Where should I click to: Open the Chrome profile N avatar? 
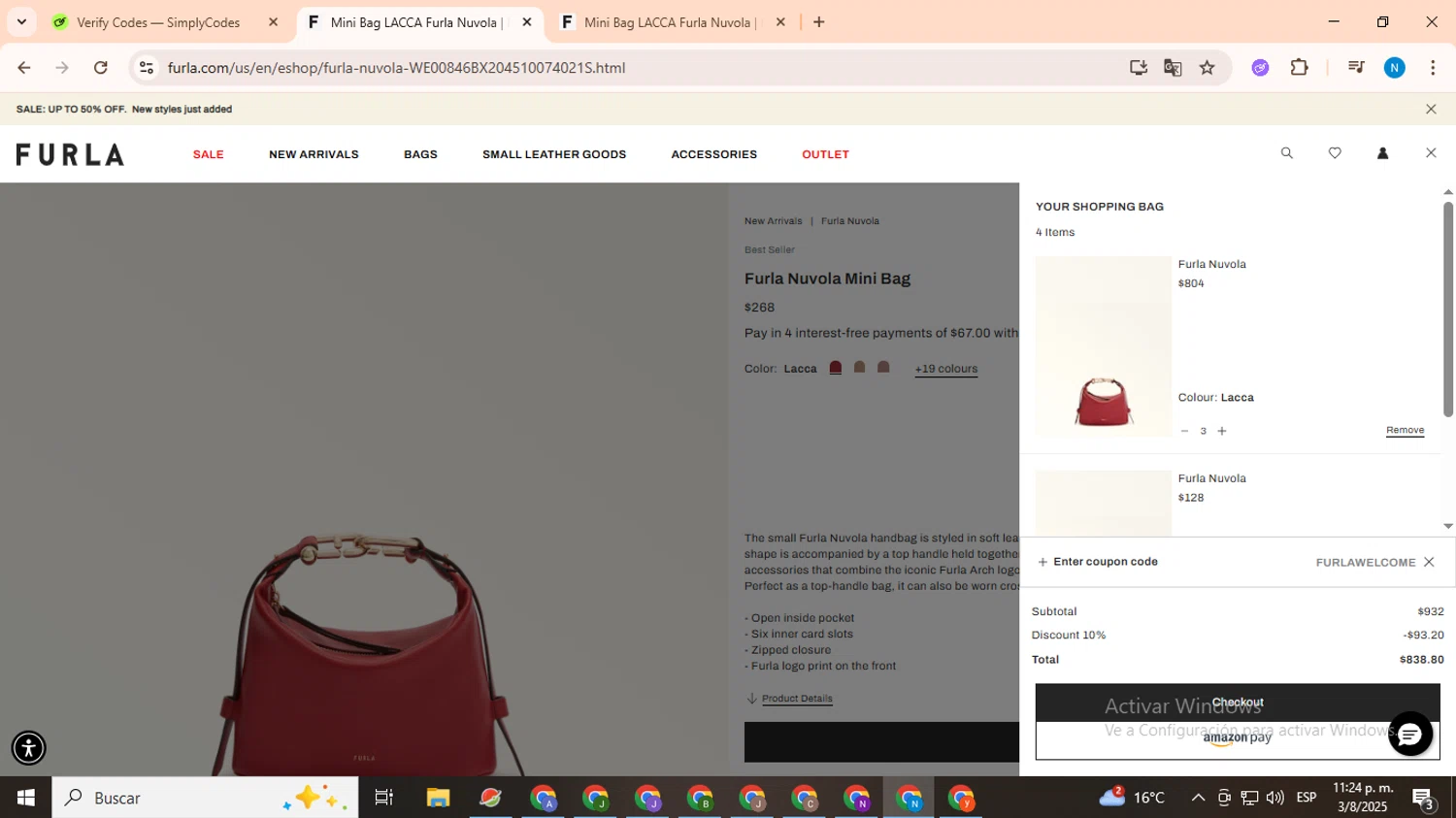pyautogui.click(x=1395, y=68)
